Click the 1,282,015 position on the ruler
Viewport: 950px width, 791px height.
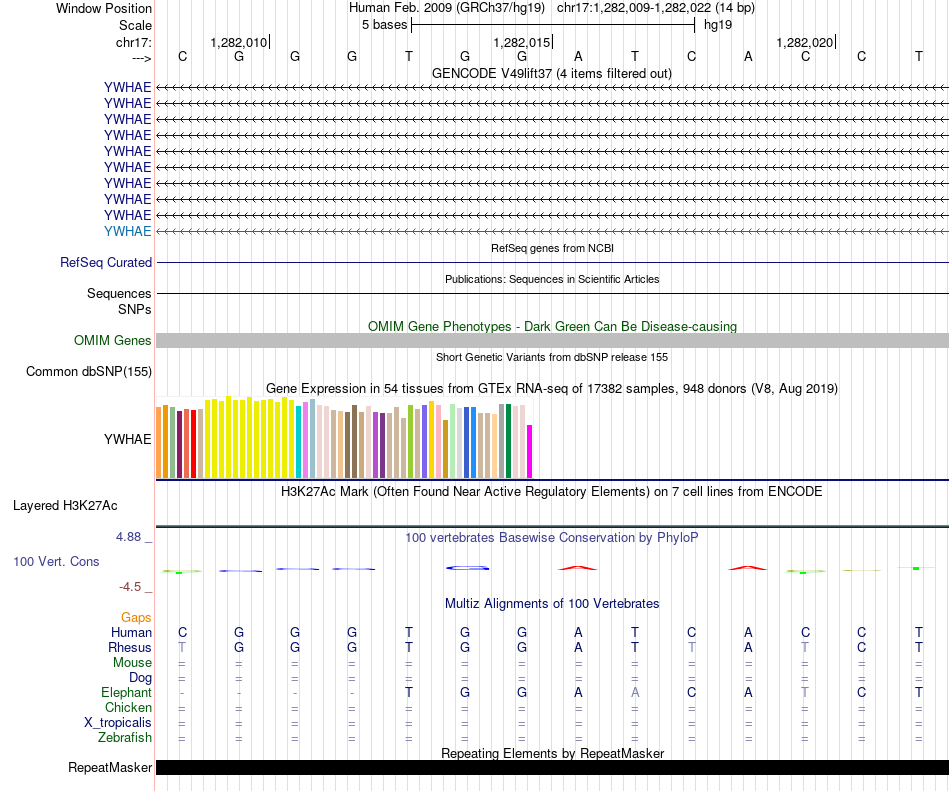tap(522, 43)
